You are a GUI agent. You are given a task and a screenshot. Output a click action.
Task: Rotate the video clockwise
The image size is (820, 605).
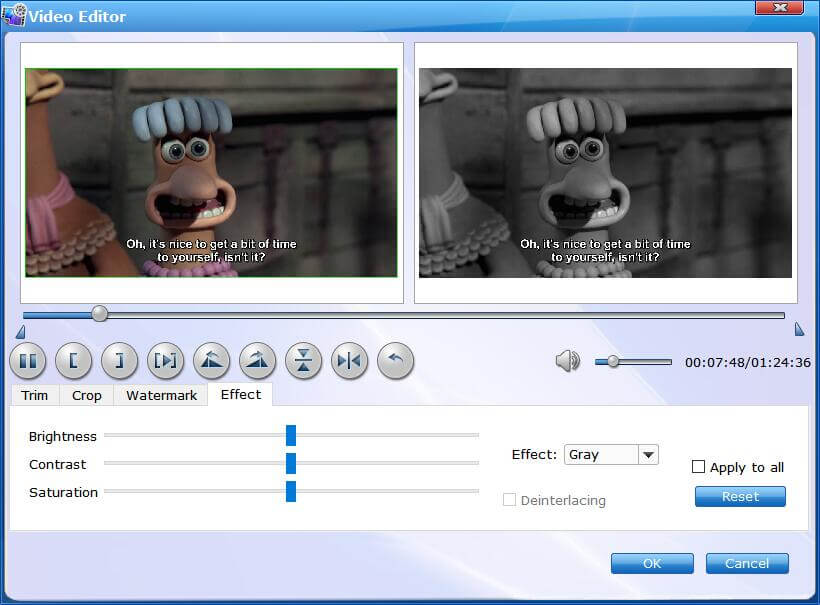[257, 360]
